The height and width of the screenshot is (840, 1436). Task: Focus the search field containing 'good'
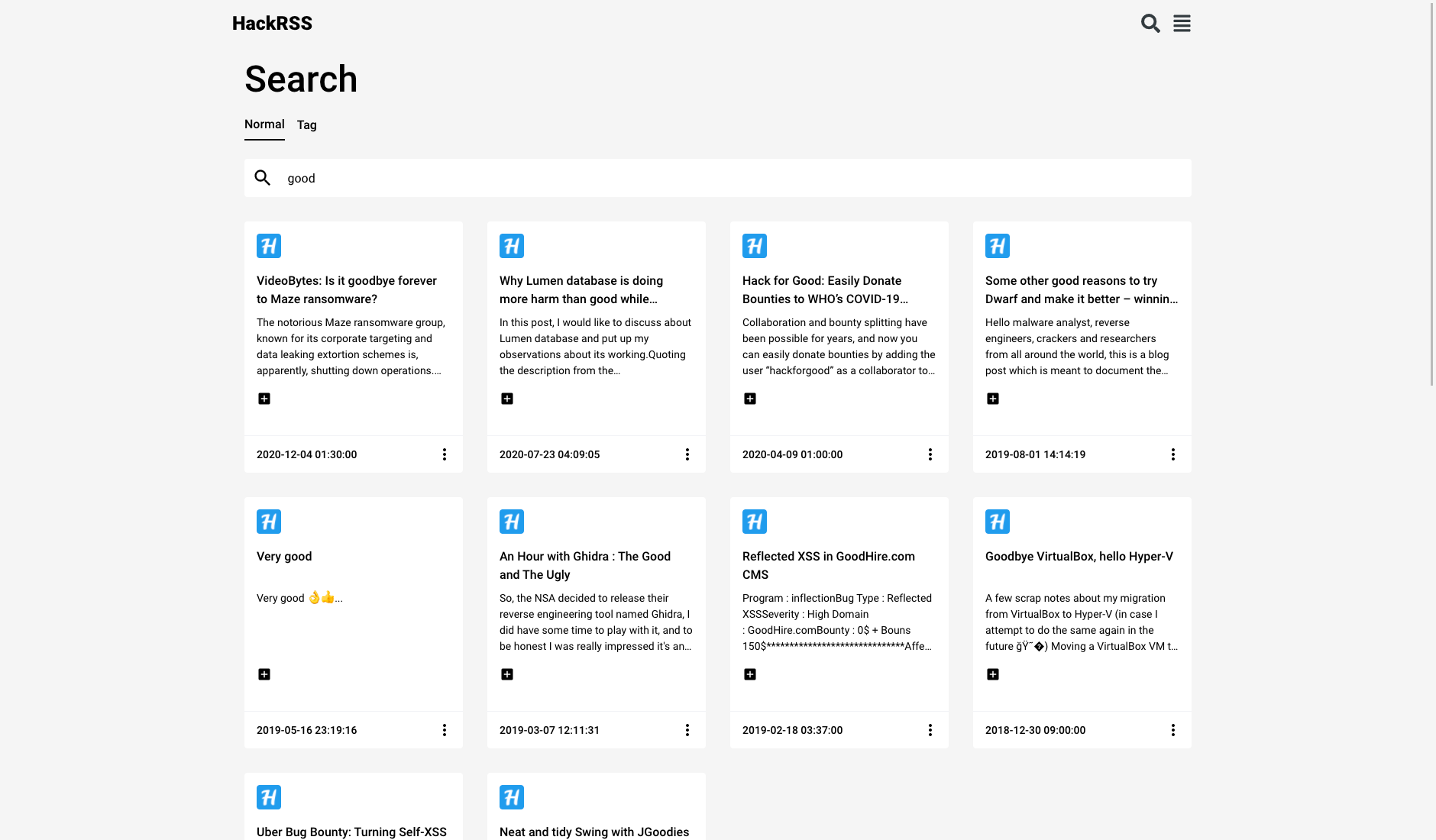tap(718, 178)
